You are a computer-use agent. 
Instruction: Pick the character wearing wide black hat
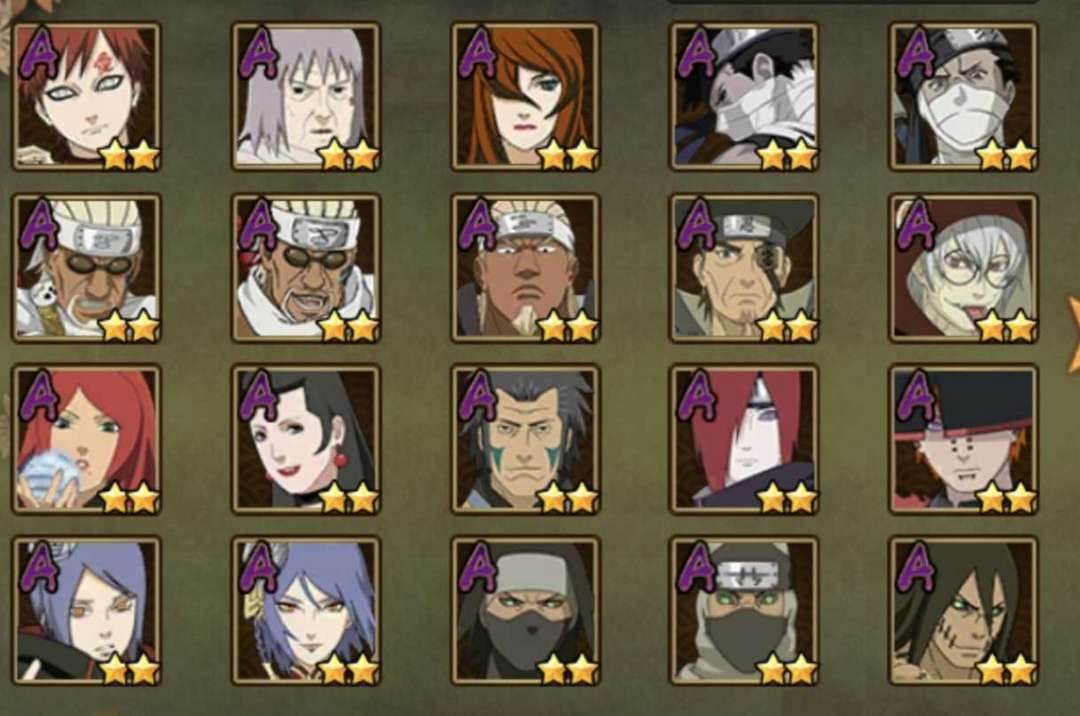pyautogui.click(x=964, y=439)
